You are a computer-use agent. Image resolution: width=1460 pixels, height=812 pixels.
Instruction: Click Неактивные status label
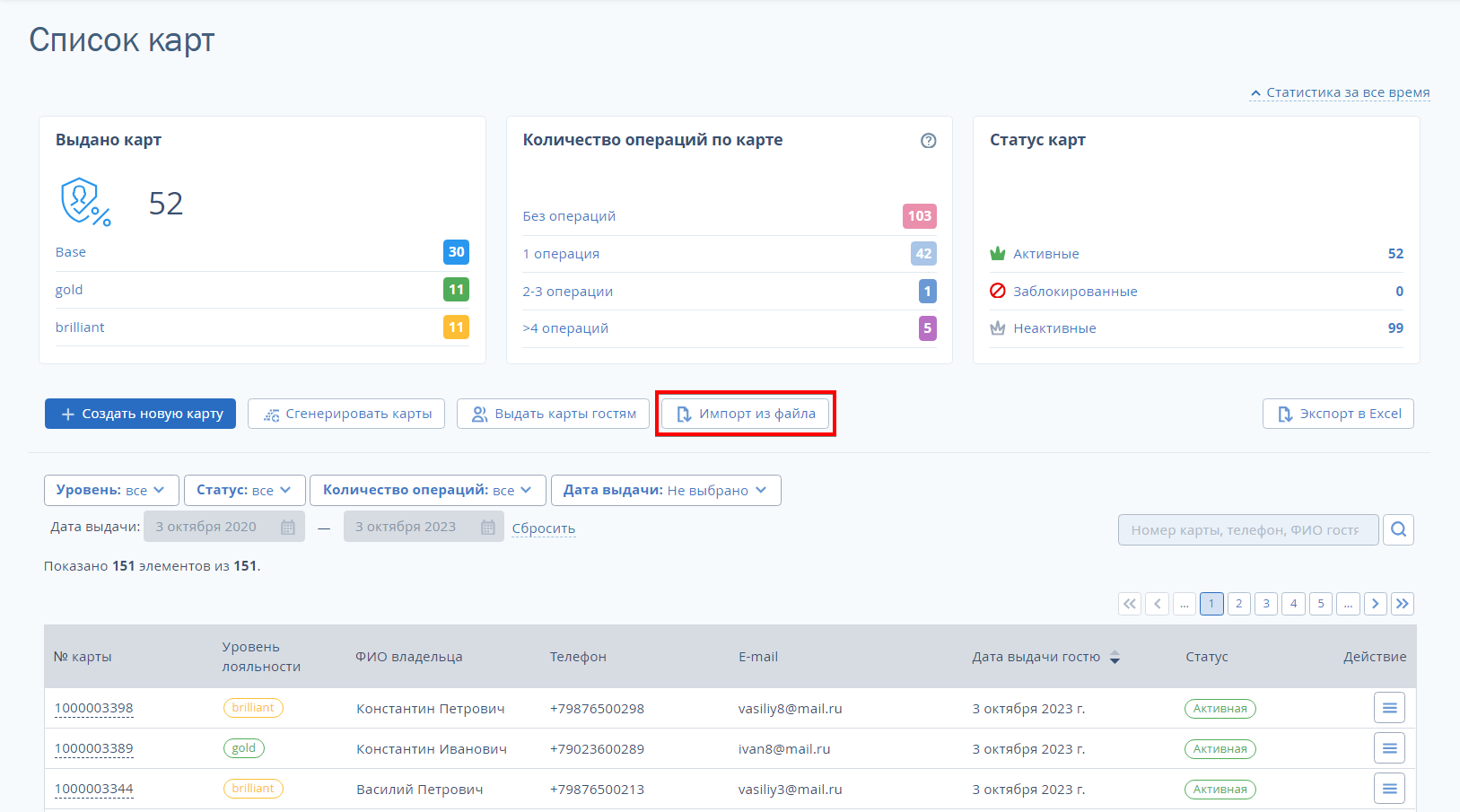(x=1054, y=328)
